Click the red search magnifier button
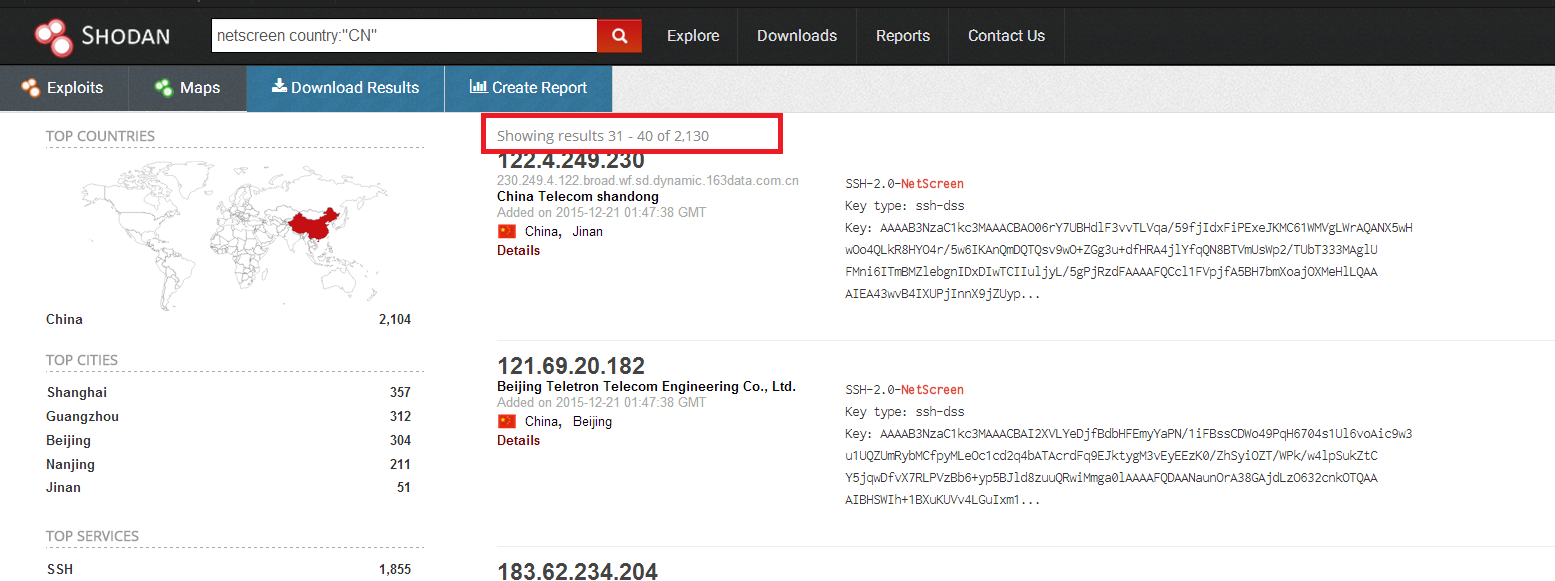Screen dimensions: 1555x581 tap(619, 36)
